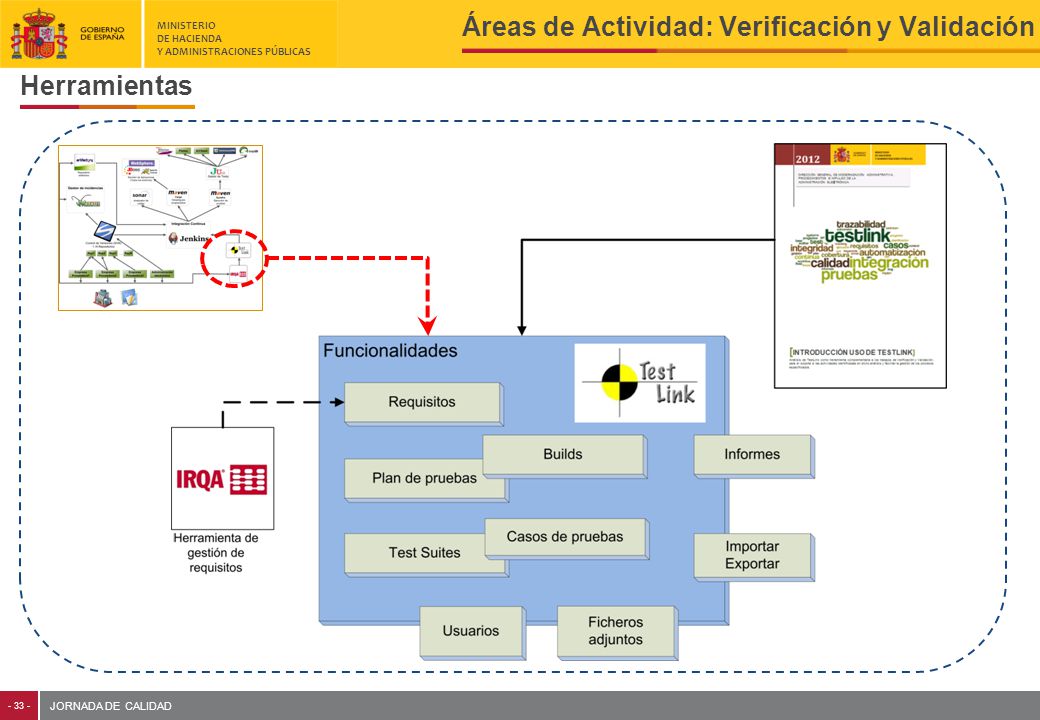
Task: Click the slide title Áreas de Actividad
Action: [748, 27]
